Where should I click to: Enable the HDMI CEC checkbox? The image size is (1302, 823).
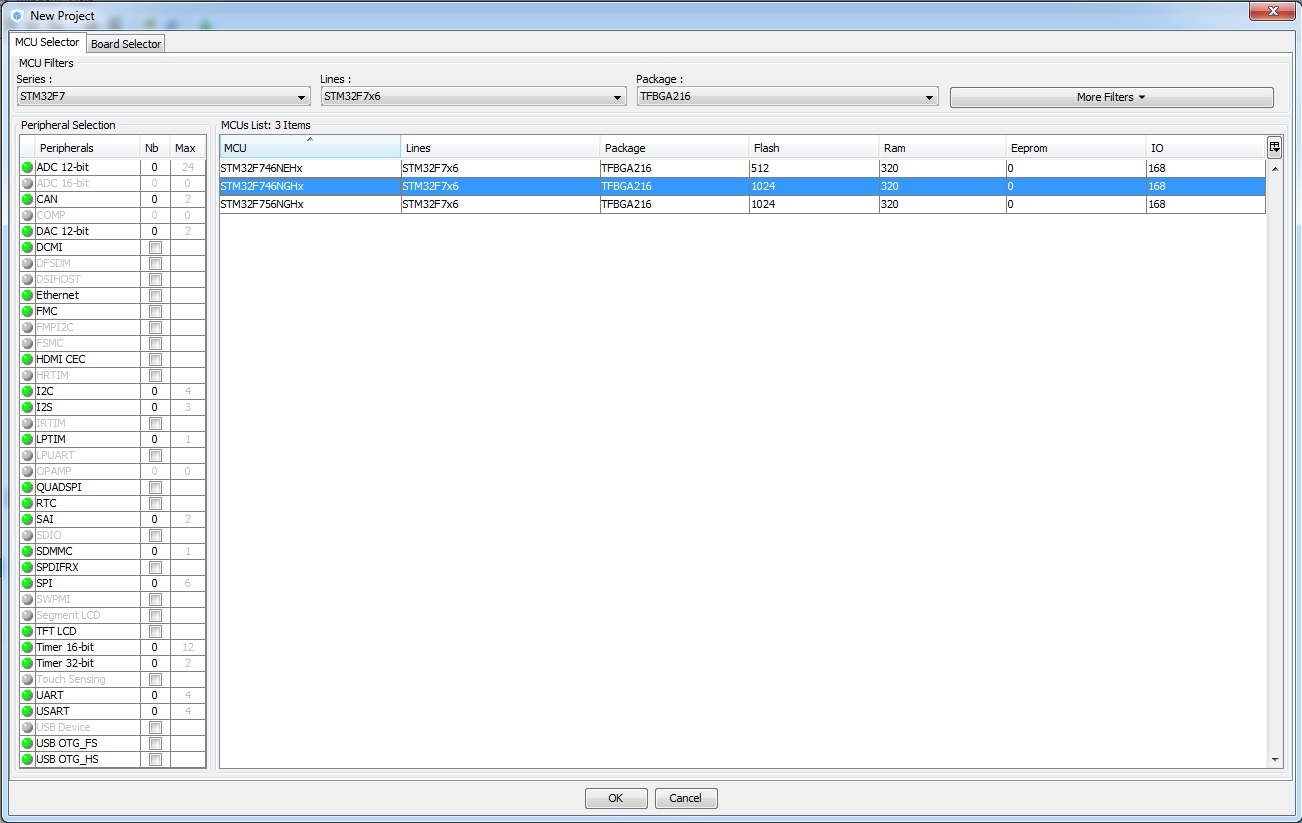click(x=155, y=359)
